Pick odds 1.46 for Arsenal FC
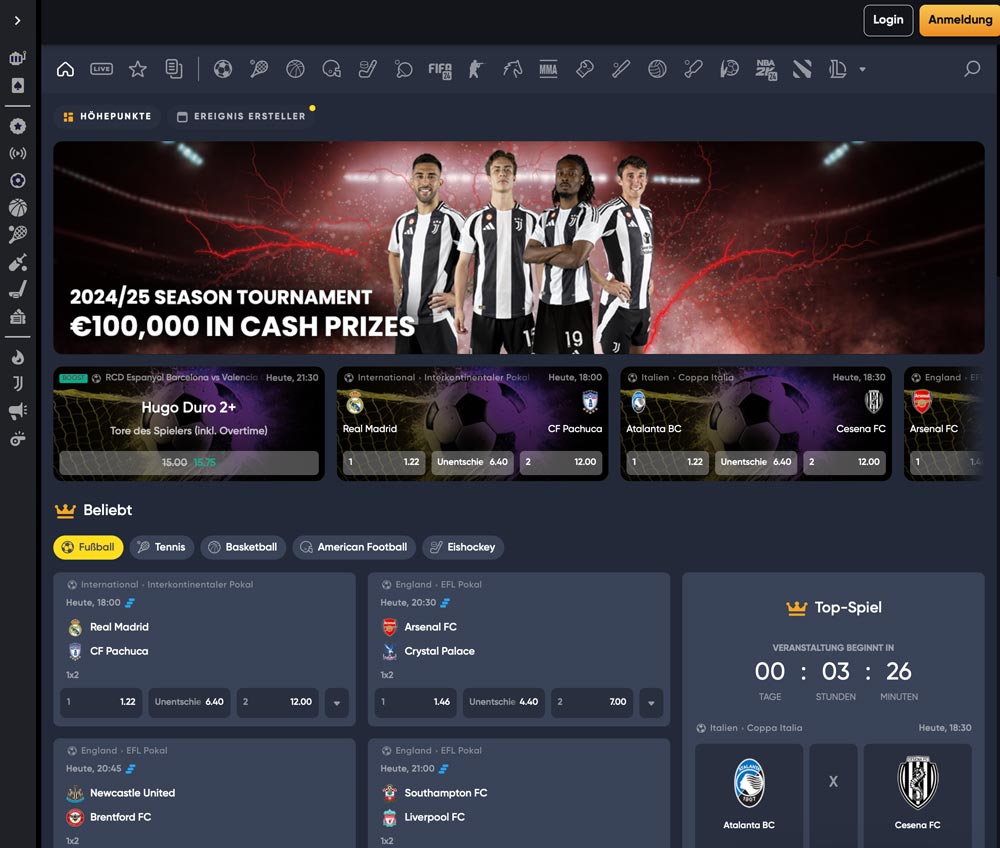1000x848 pixels. pyautogui.click(x=416, y=702)
